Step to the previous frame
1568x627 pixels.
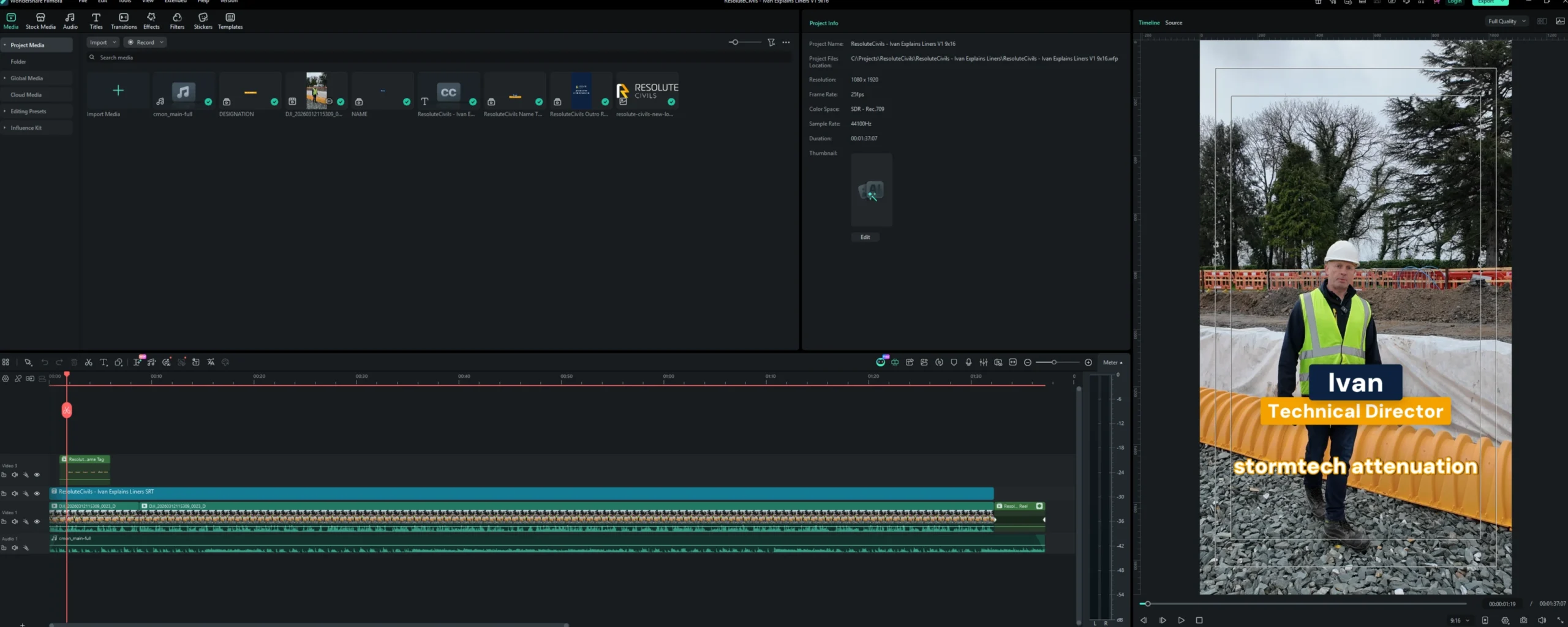point(1144,620)
